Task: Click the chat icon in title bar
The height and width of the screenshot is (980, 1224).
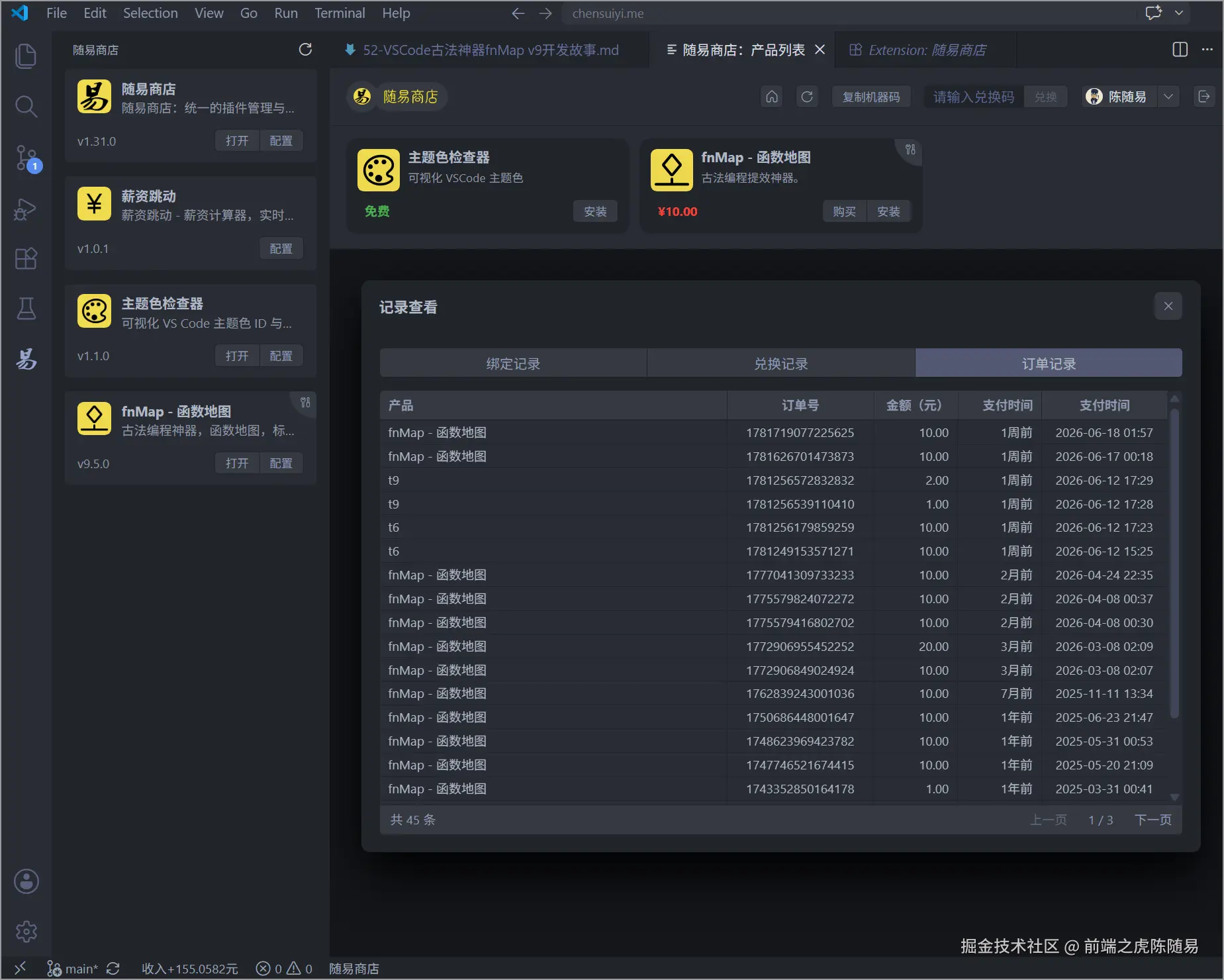Action: pos(1154,13)
